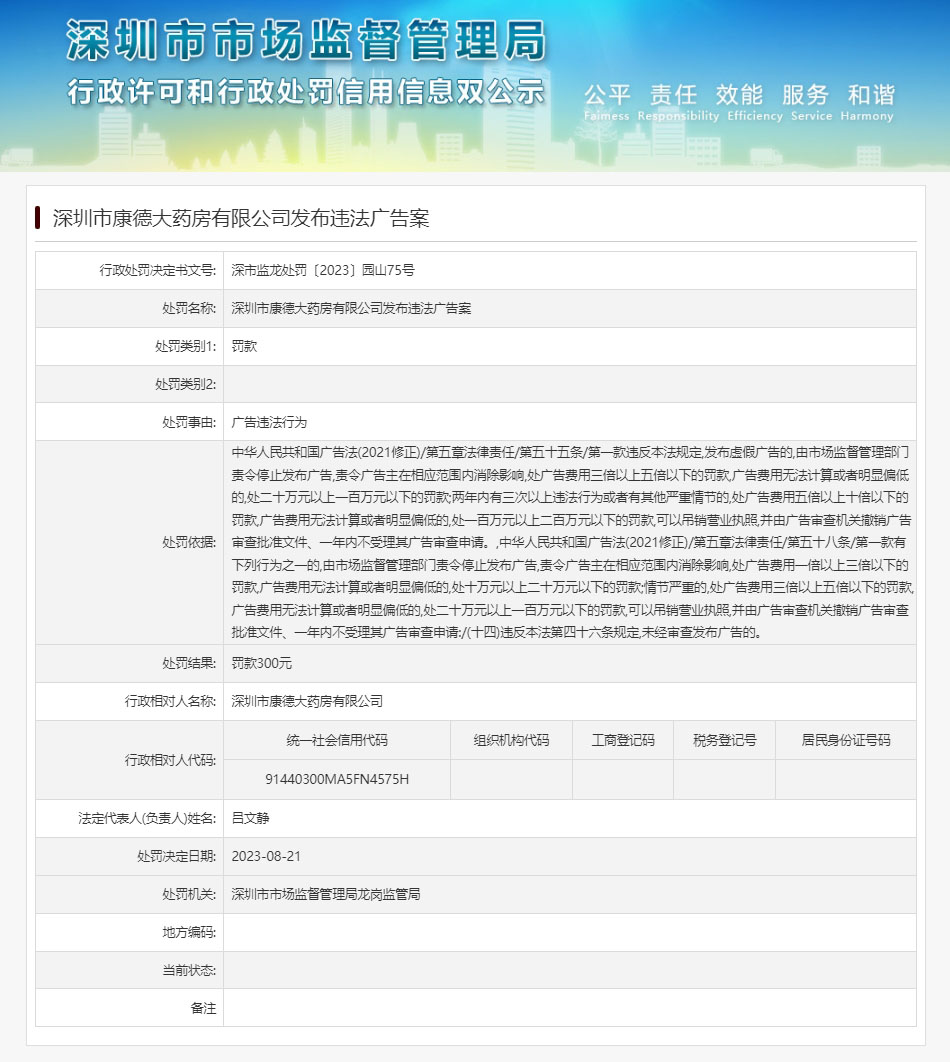Click the 处罚事由 label
950x1062 pixels.
click(189, 422)
